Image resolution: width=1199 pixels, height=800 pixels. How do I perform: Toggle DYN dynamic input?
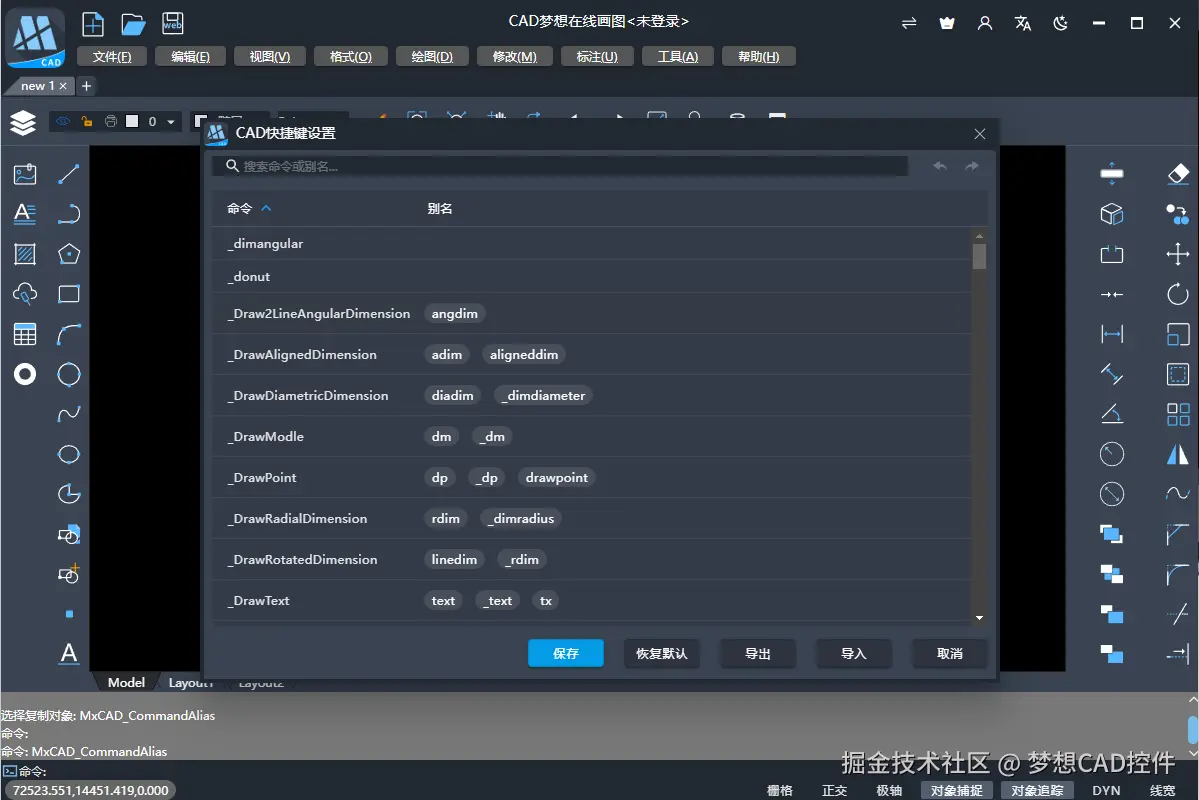1106,790
